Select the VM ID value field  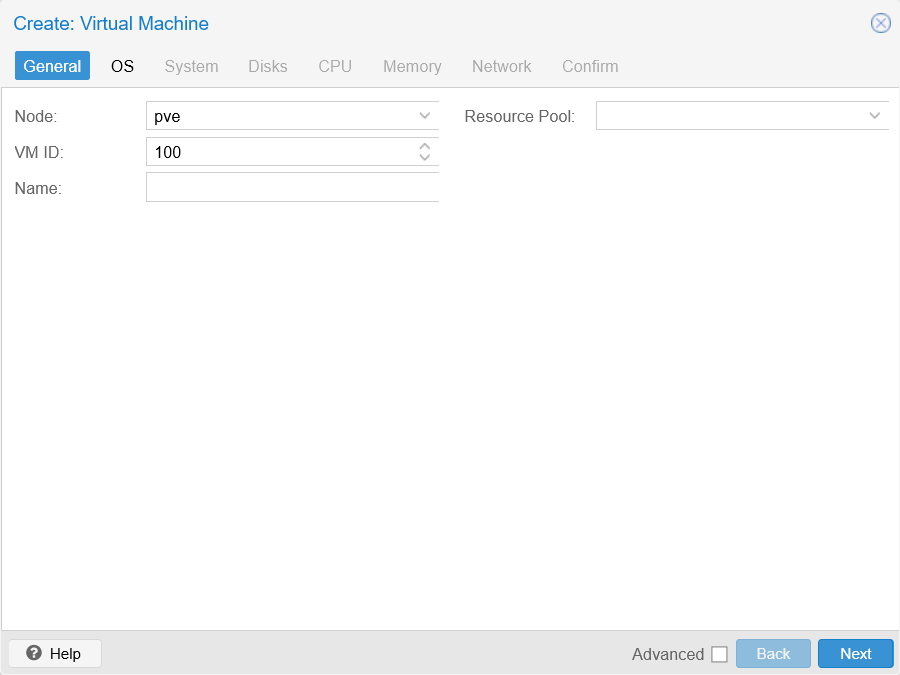point(280,151)
